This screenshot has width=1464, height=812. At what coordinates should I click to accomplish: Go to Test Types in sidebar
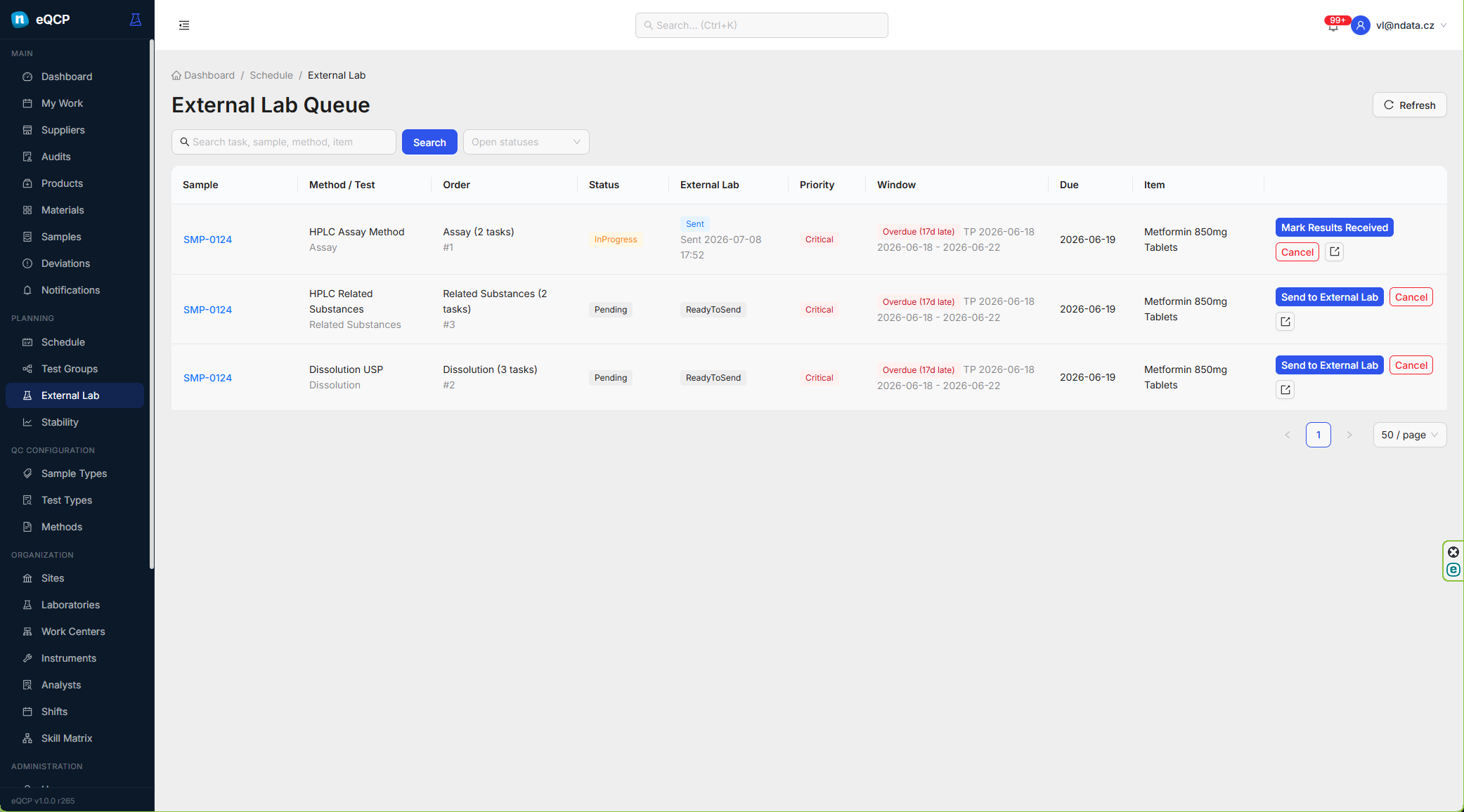coord(75,500)
